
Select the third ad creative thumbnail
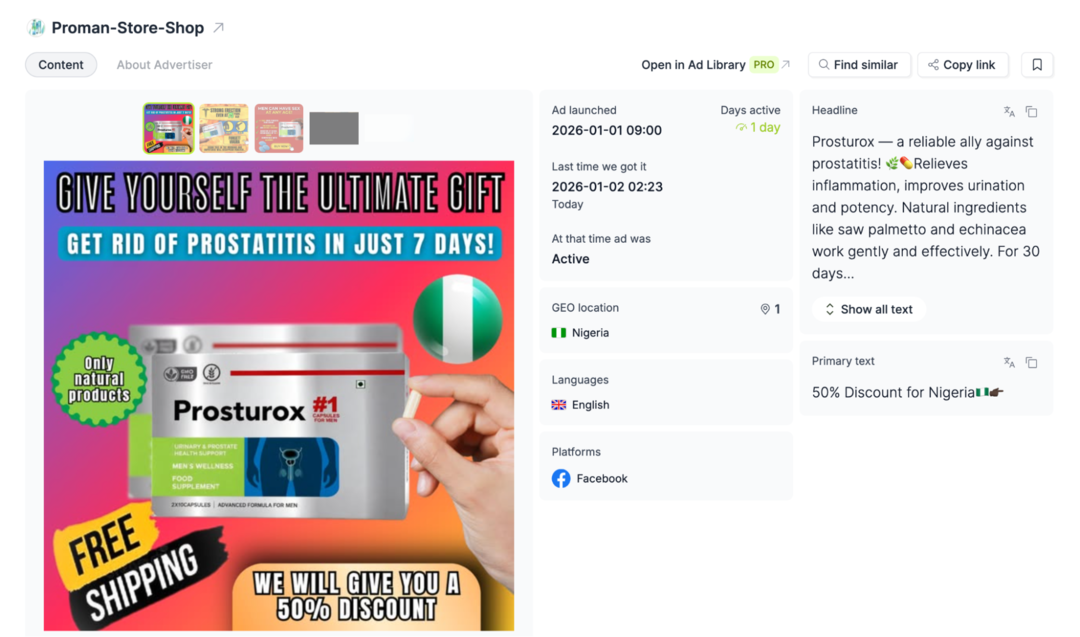[x=279, y=128]
